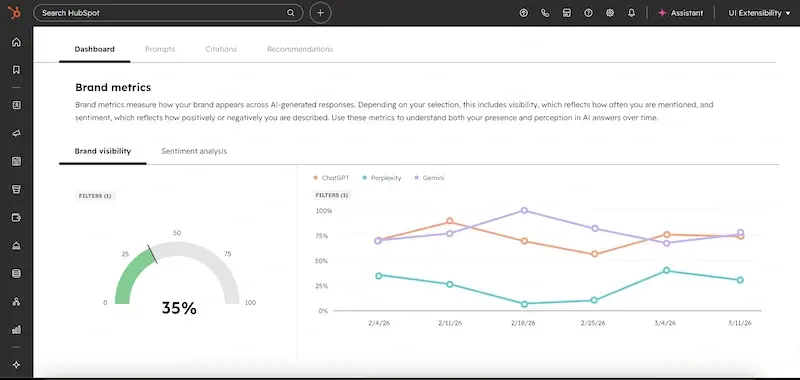This screenshot has height=380, width=800.
Task: Click FILTERS (1) above the line chart
Action: (x=332, y=195)
